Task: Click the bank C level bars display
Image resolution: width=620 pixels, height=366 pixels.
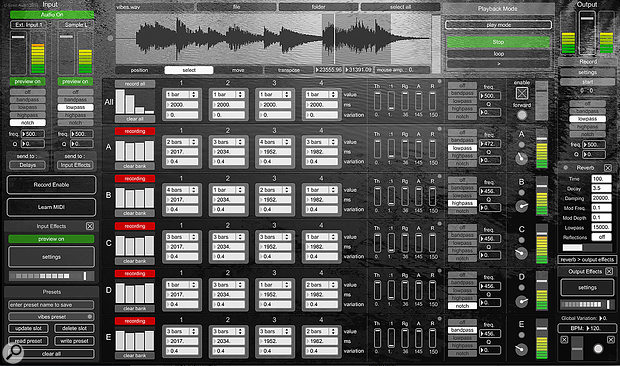Action: [135, 245]
